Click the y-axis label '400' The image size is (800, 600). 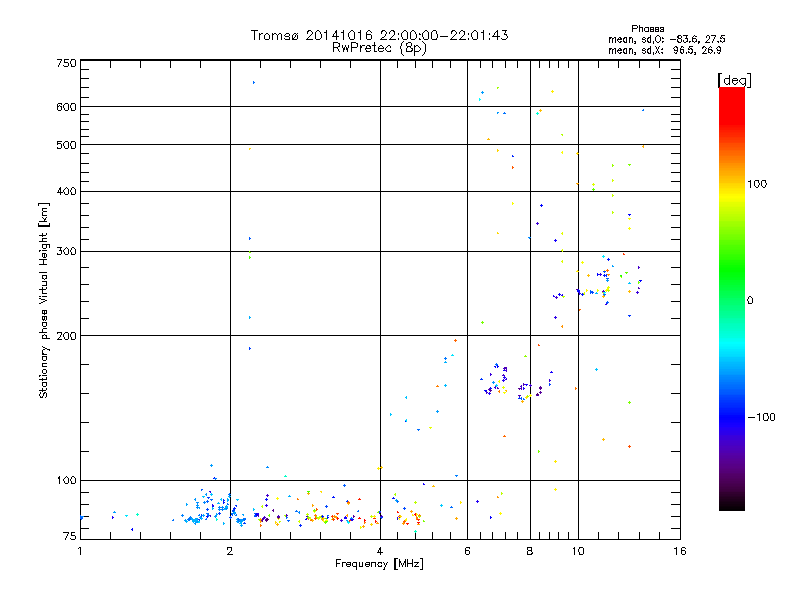[67, 191]
